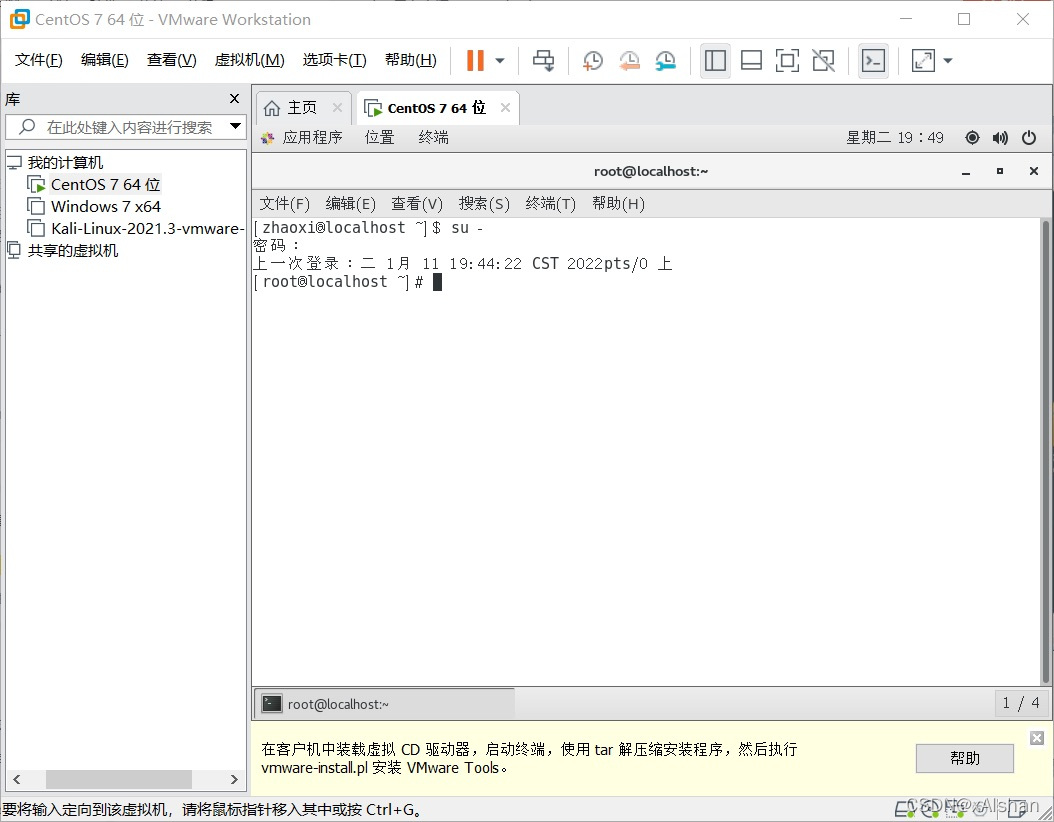Click the power icon in guest top bar
Image resolution: width=1054 pixels, height=822 pixels.
(1029, 138)
